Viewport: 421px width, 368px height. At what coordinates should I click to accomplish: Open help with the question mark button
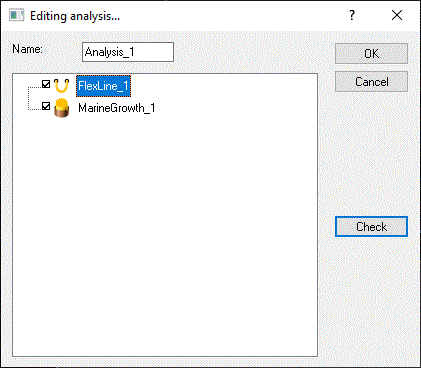point(352,15)
